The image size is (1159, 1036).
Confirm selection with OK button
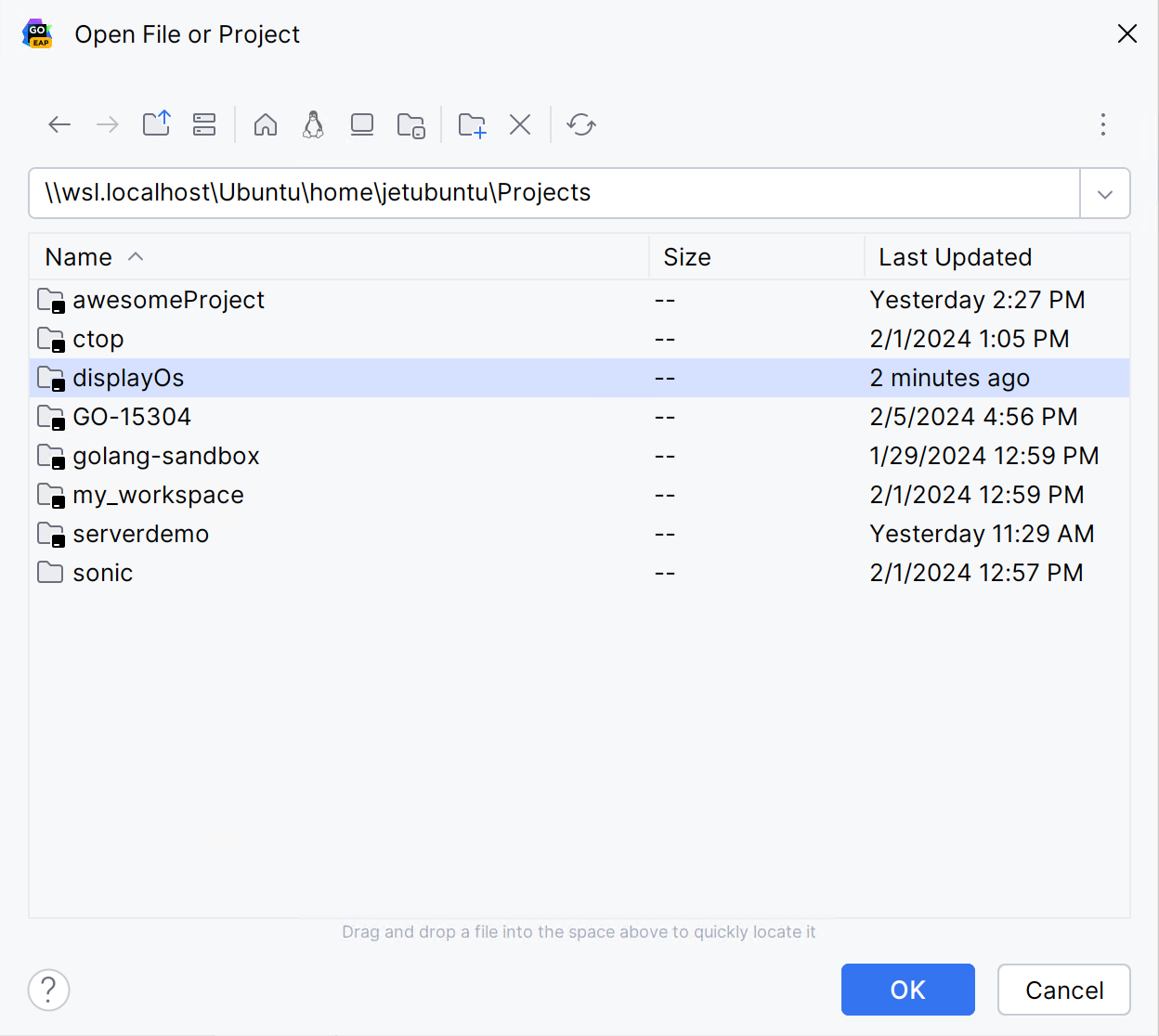(x=907, y=990)
